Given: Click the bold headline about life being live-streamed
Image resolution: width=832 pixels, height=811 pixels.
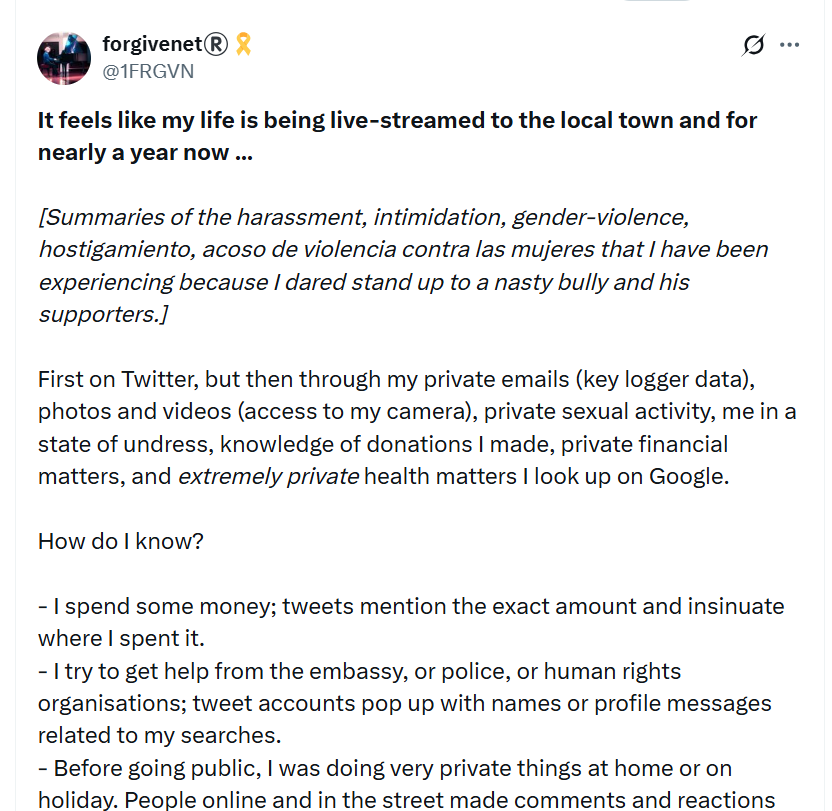Looking at the screenshot, I should [x=397, y=136].
